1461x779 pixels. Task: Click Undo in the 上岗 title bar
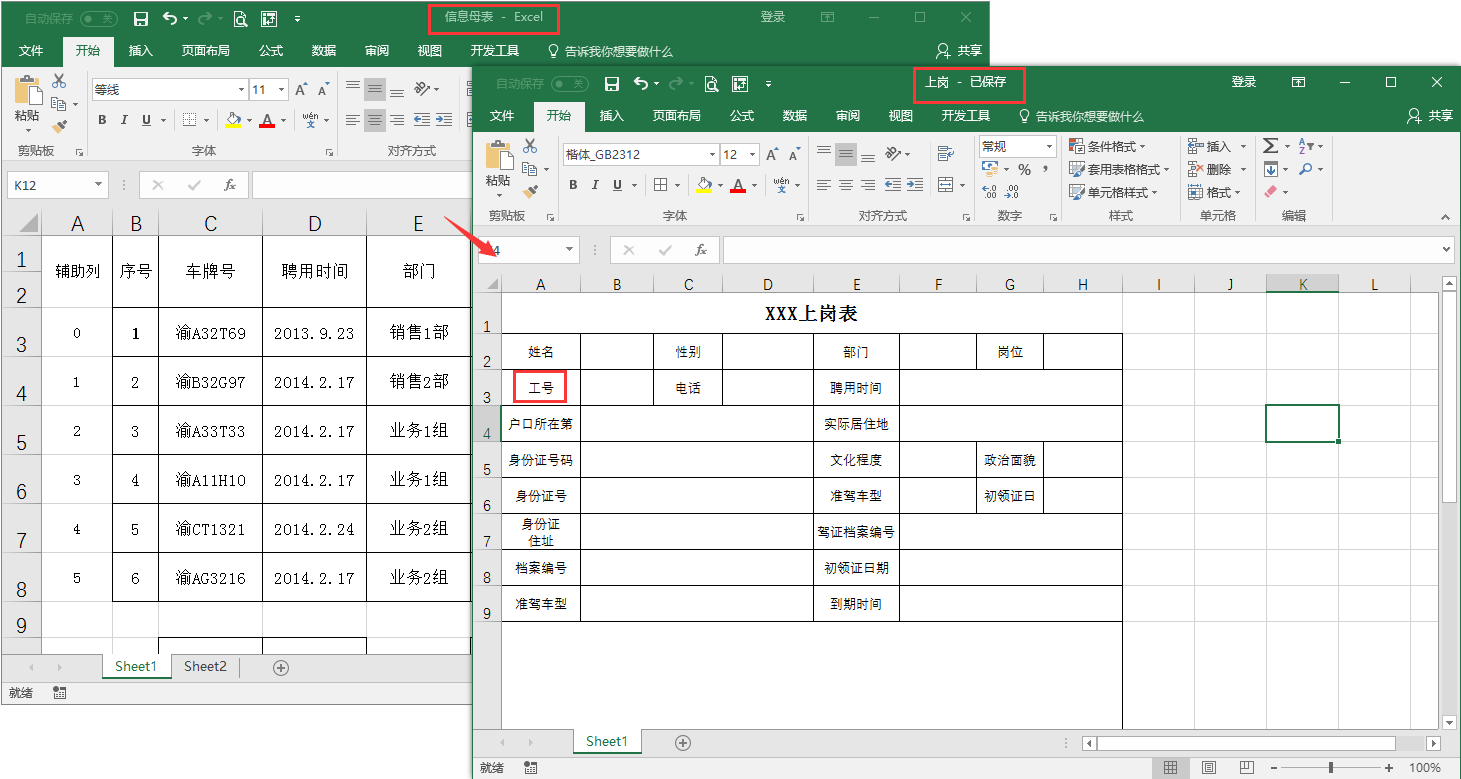[x=641, y=83]
